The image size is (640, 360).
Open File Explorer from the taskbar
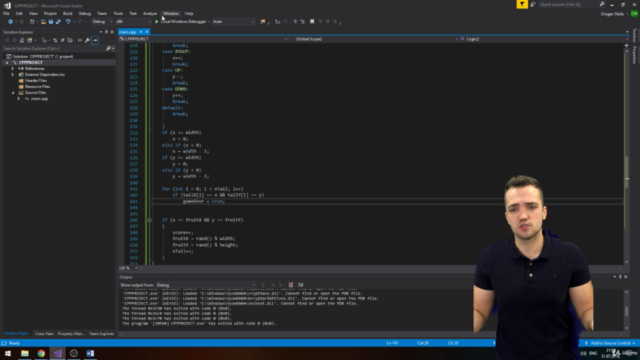[24, 353]
